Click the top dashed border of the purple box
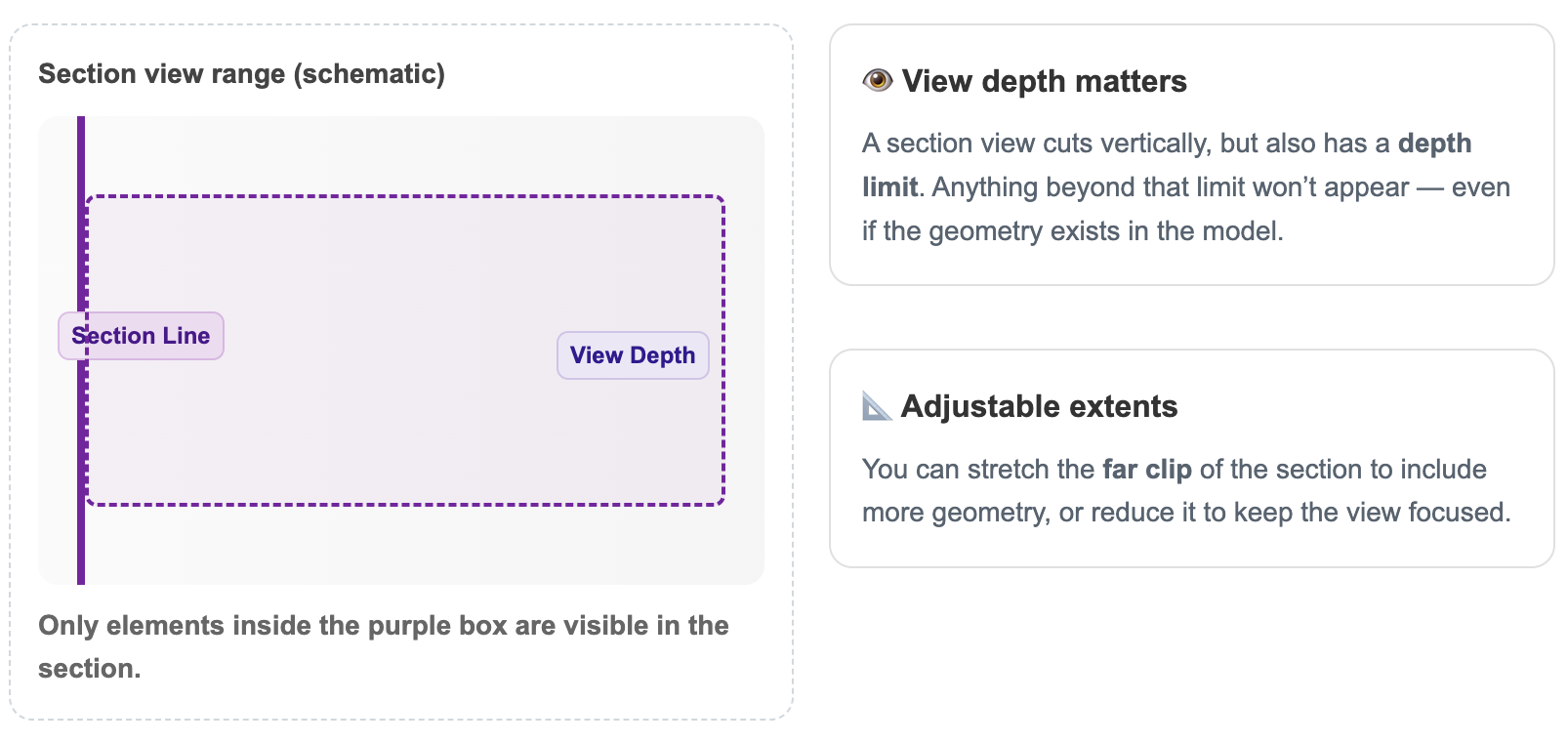 pos(405,196)
